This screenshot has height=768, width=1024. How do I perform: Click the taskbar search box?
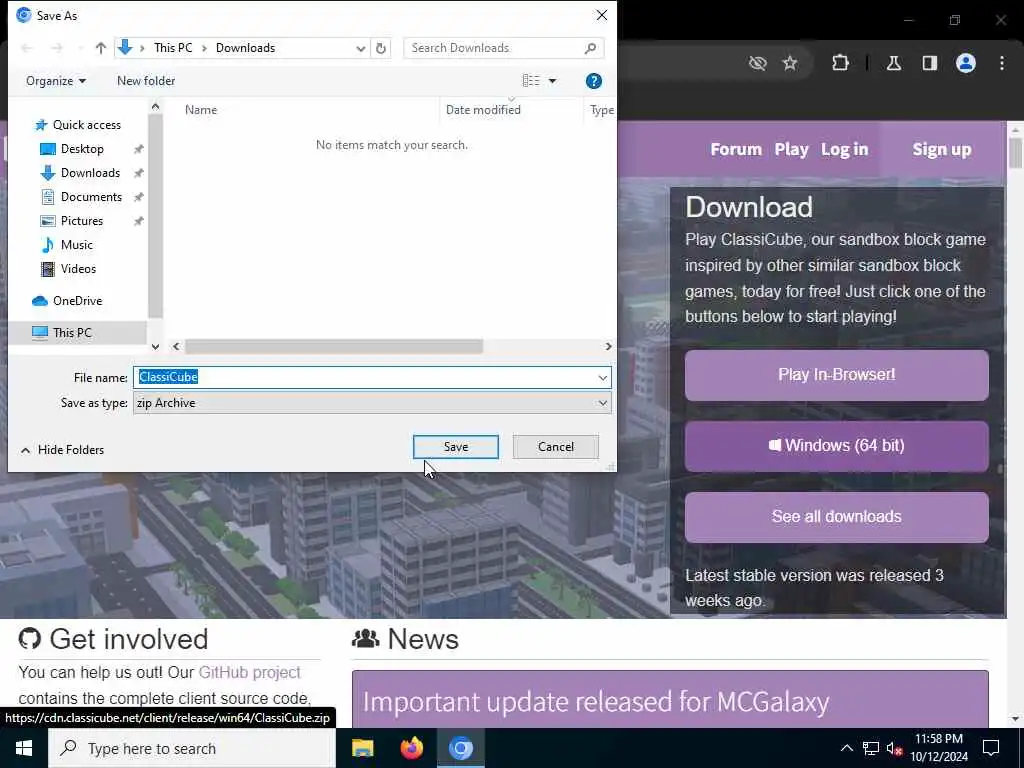[192, 748]
